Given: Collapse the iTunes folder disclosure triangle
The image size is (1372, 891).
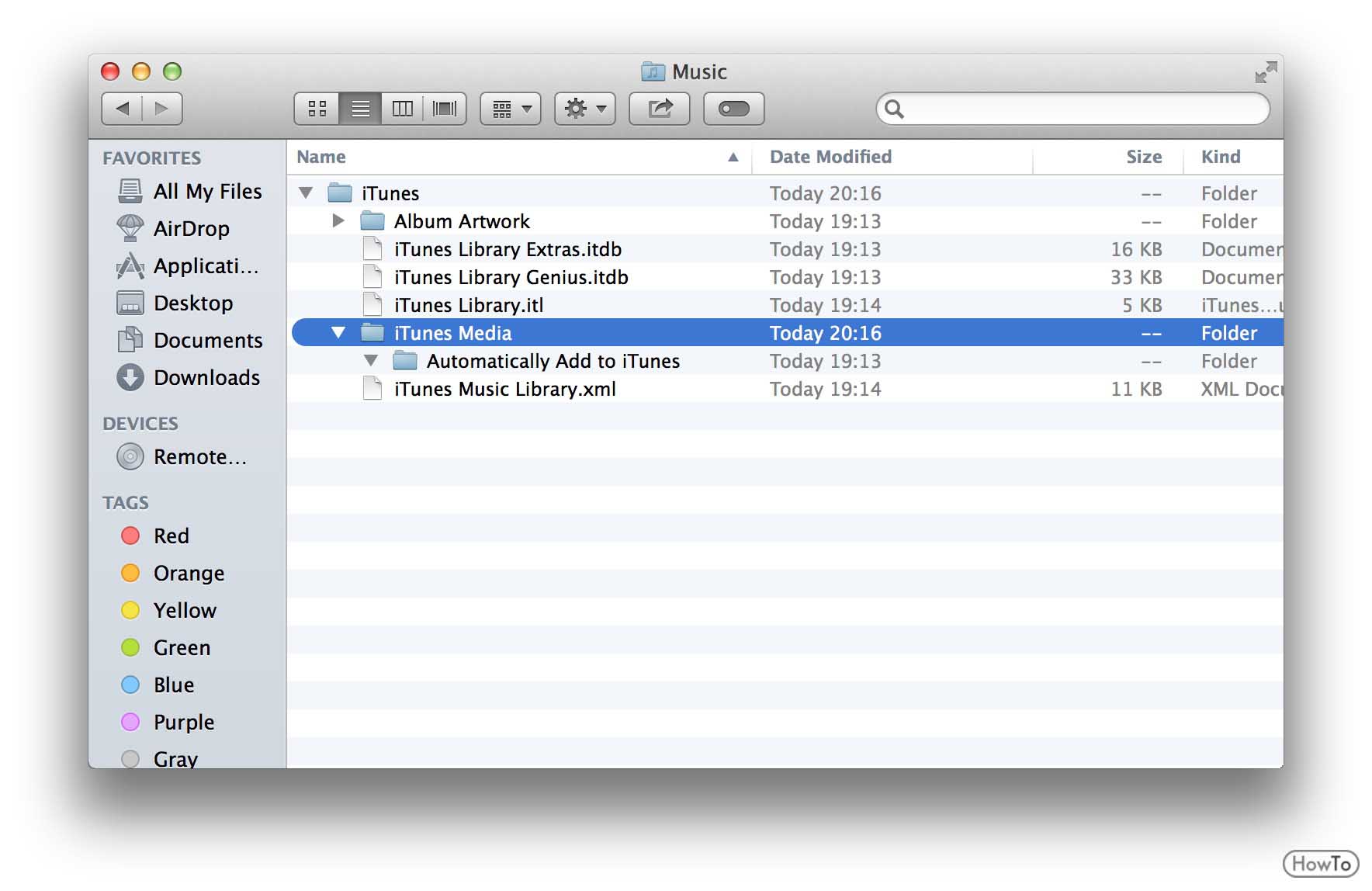Looking at the screenshot, I should point(306,192).
